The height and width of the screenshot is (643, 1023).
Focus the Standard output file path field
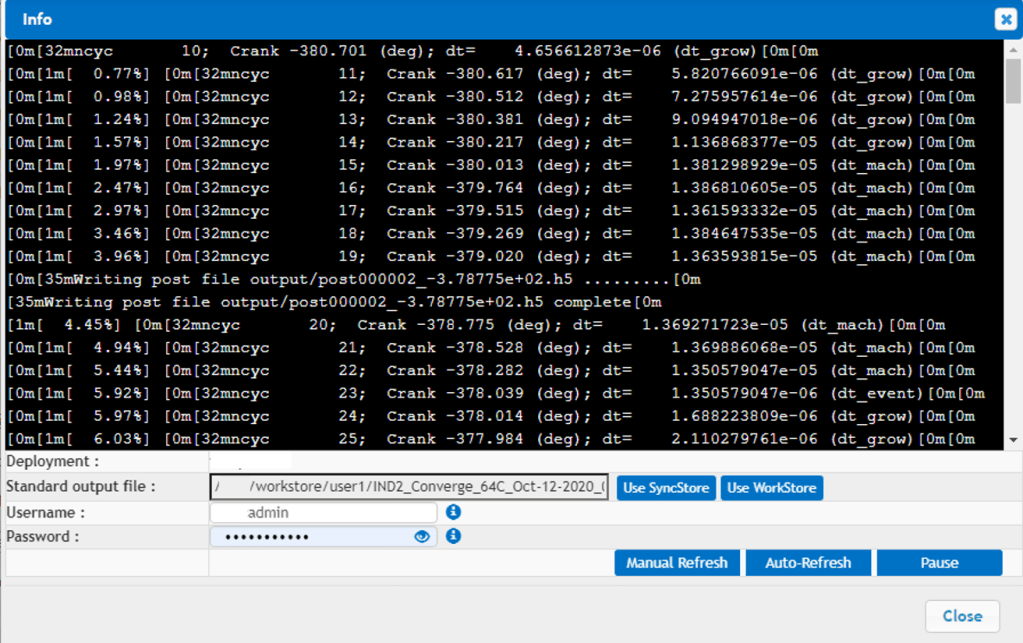(408, 488)
